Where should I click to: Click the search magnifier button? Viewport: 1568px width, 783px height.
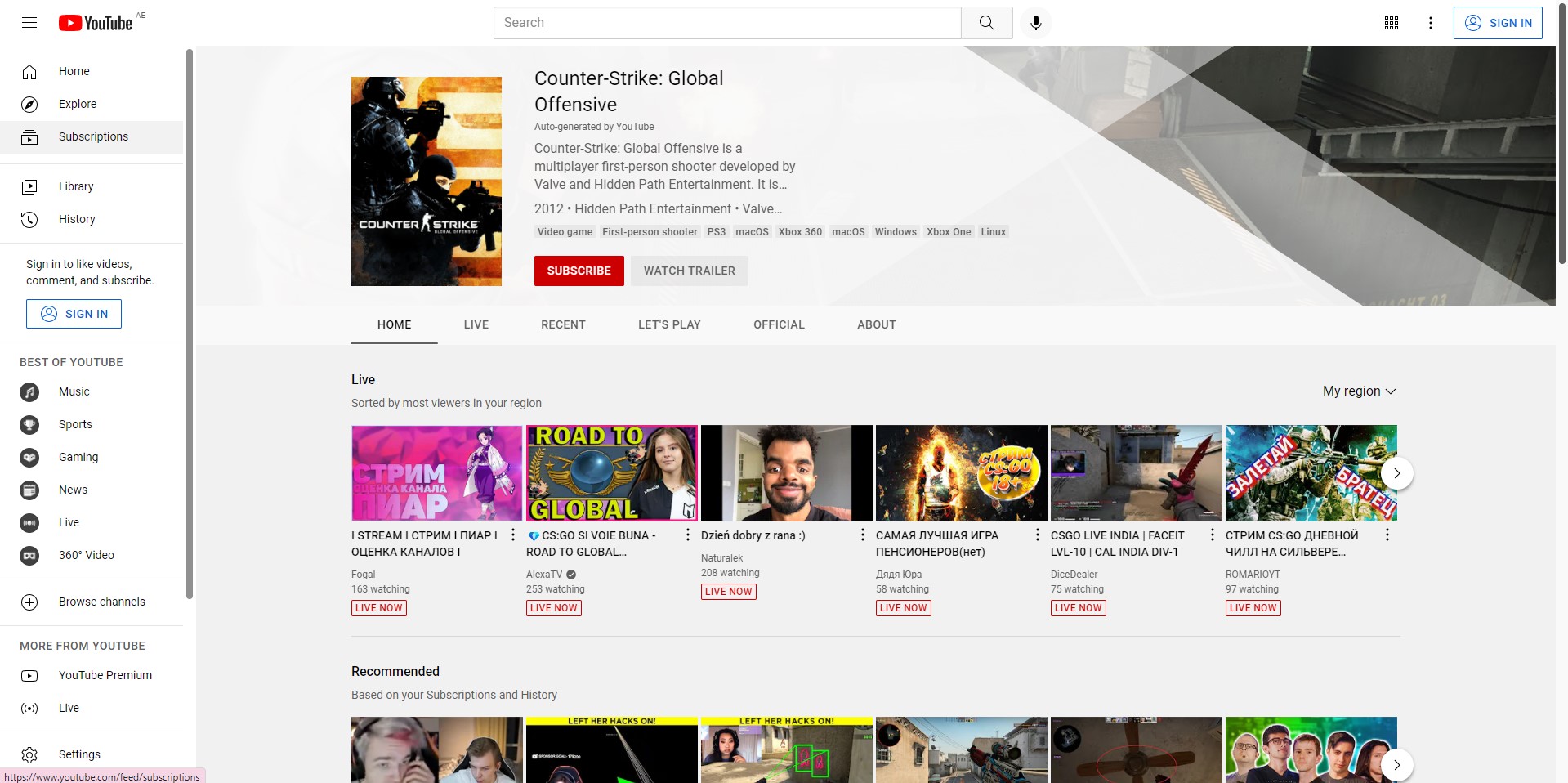[986, 23]
